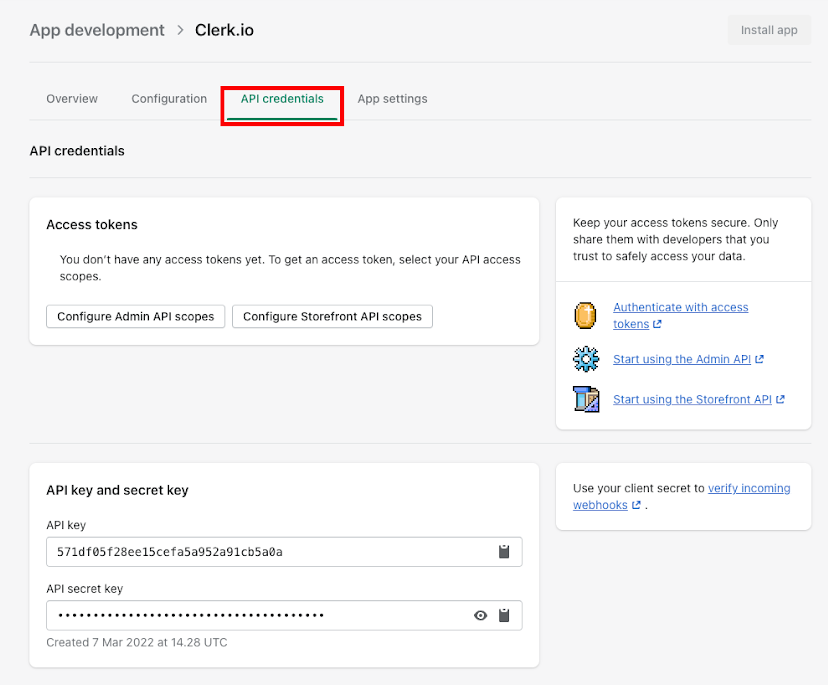
Task: Switch to the Configuration tab
Action: 168,98
